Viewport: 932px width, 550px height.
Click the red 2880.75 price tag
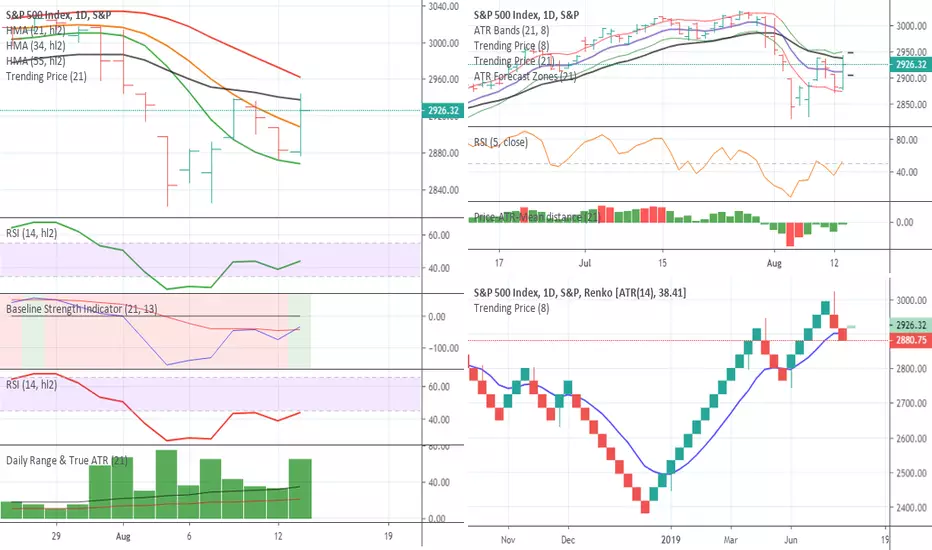click(x=911, y=340)
